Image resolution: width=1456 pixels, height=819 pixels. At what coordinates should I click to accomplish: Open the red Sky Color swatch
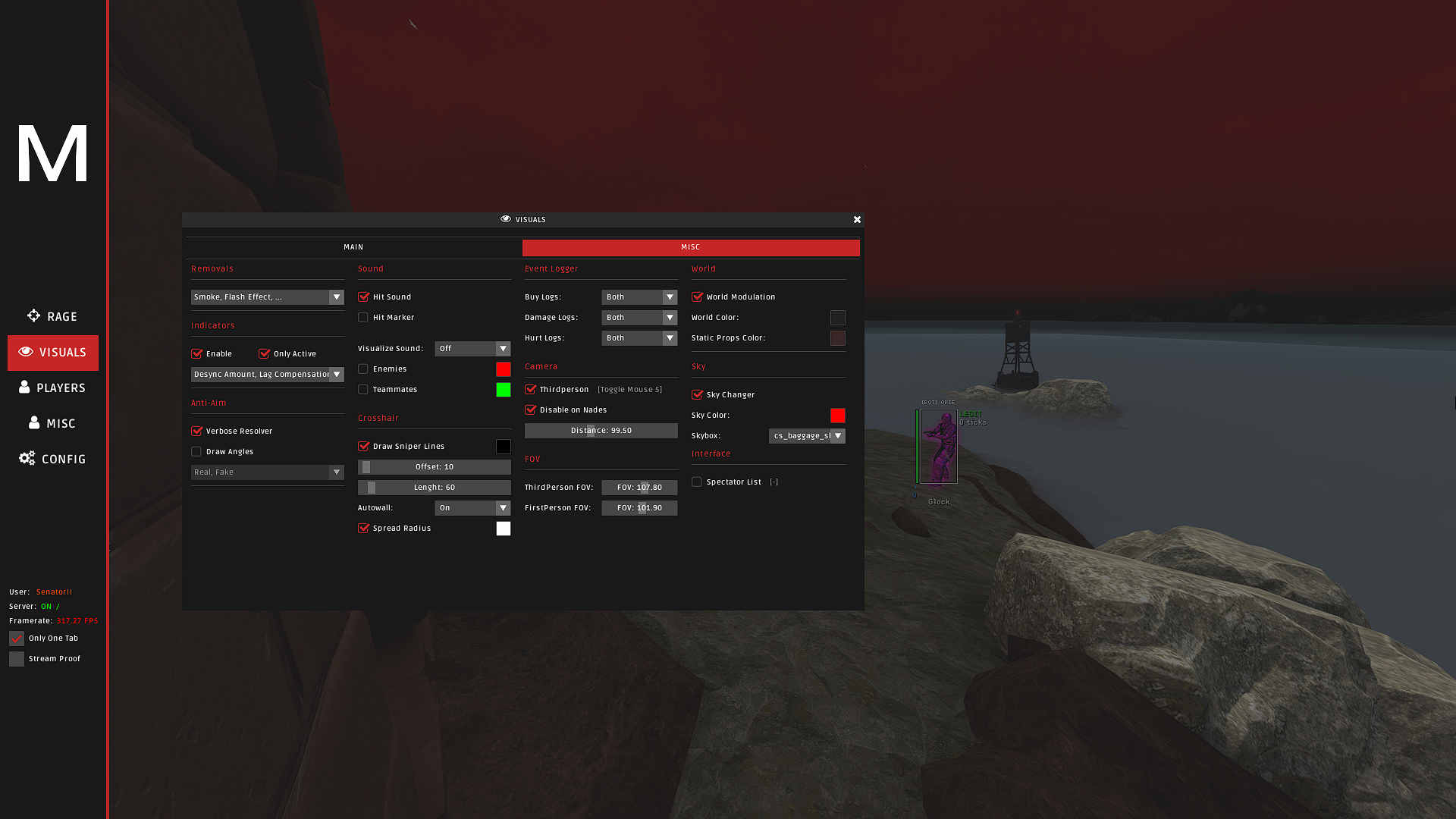click(x=837, y=416)
